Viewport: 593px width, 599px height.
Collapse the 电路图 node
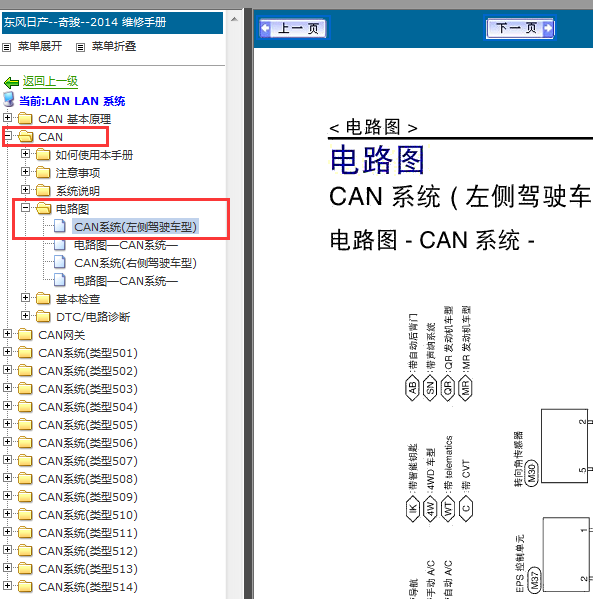pos(25,207)
